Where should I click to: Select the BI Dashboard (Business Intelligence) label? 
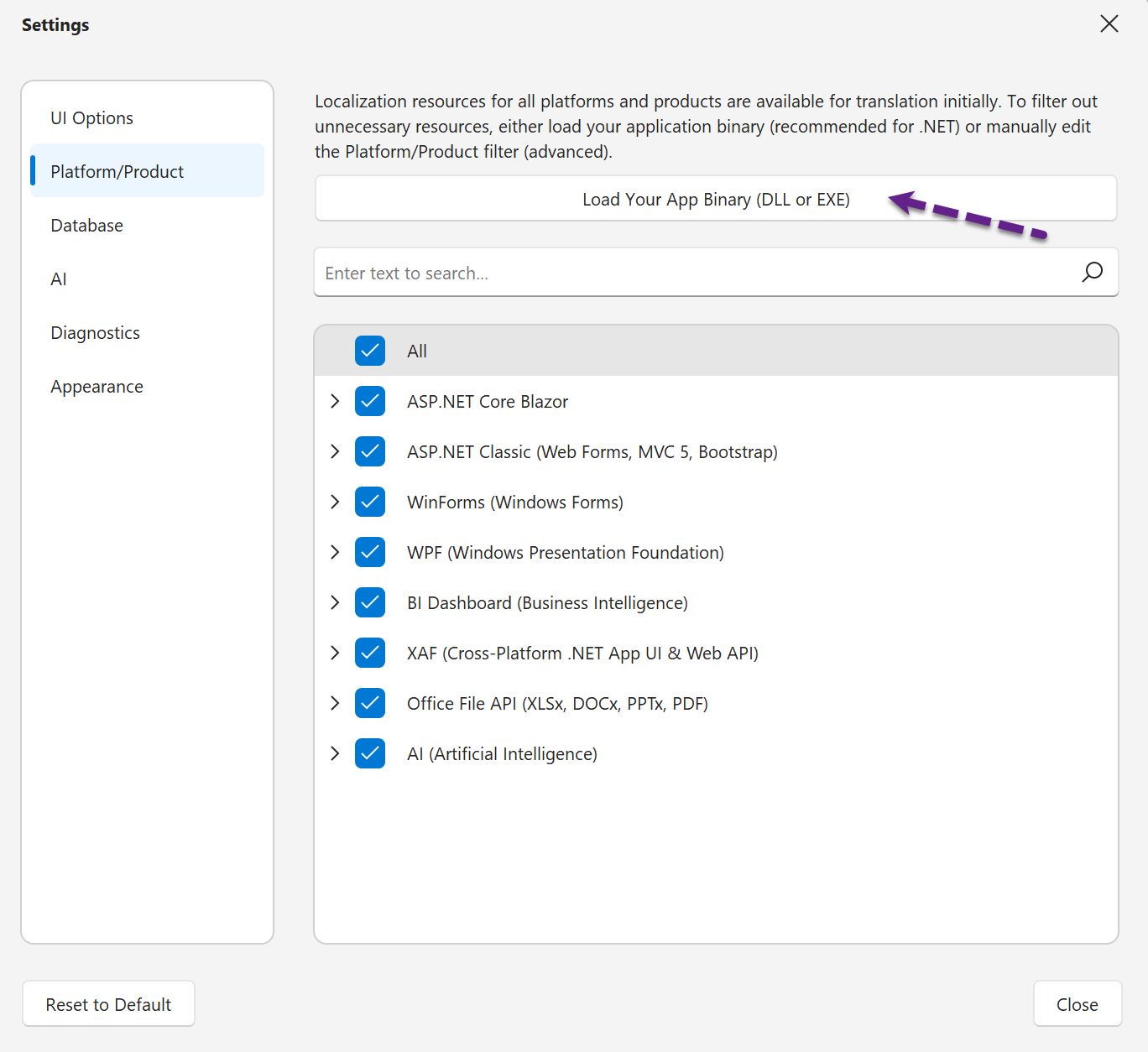pos(547,603)
